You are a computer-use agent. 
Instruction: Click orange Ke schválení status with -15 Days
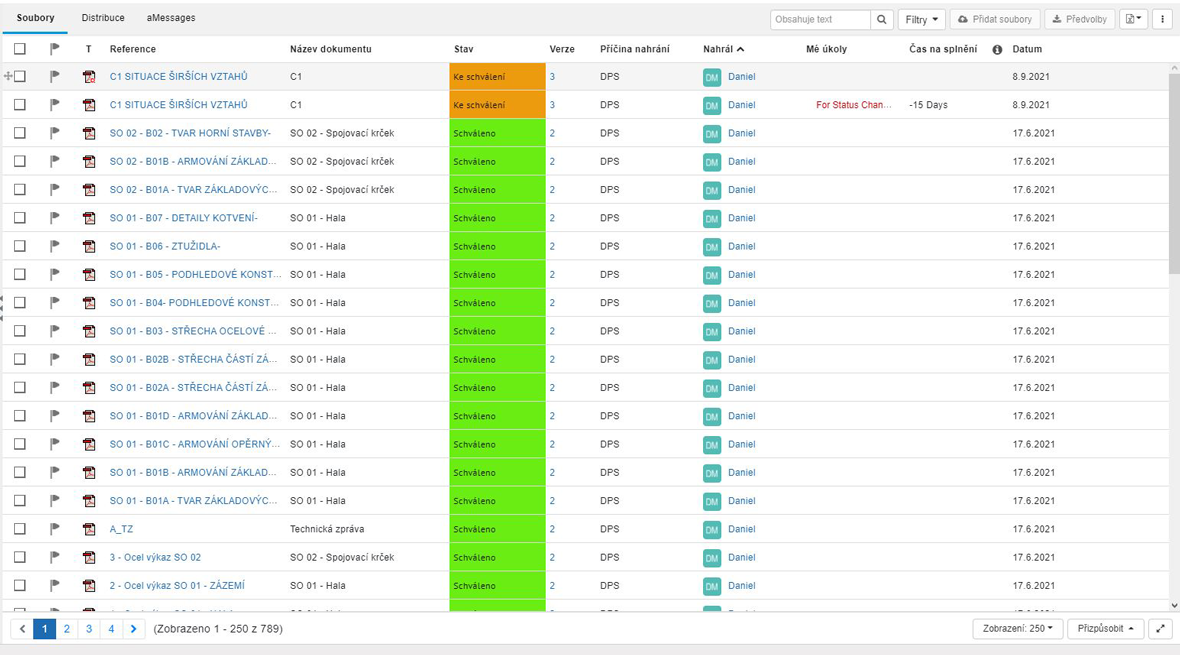coord(497,105)
